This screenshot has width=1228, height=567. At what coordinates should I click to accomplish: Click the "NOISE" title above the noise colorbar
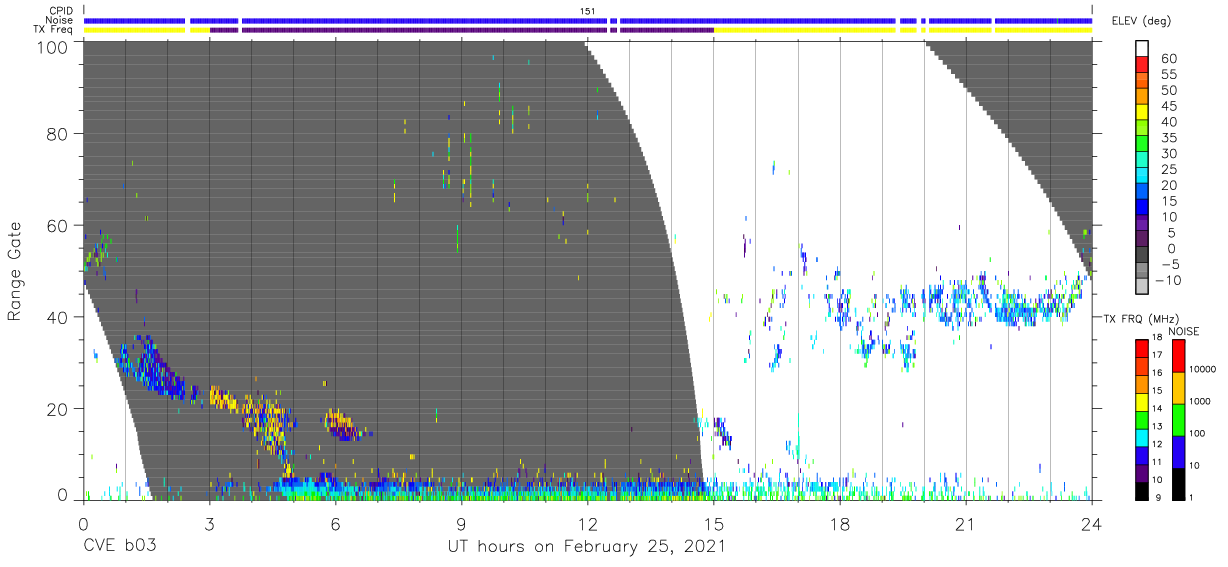point(1183,331)
